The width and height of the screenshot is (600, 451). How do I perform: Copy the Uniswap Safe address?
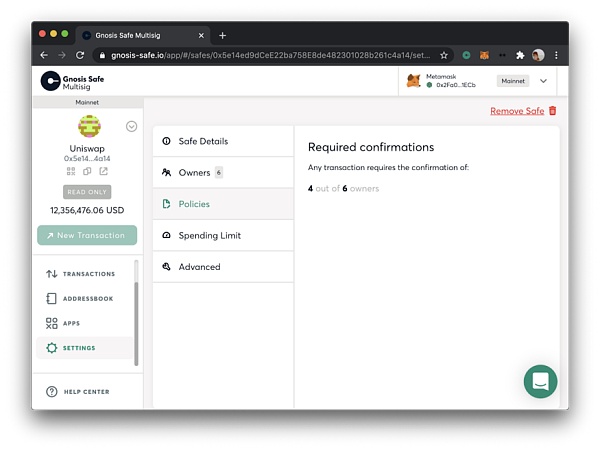tap(88, 172)
